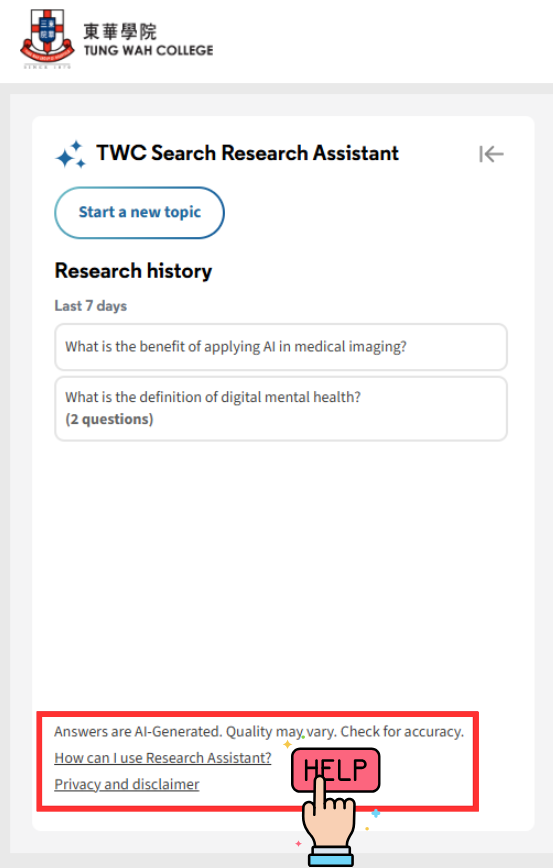Collapse the Research Assistant panel with arrow icon
The image size is (553, 868).
pos(491,154)
